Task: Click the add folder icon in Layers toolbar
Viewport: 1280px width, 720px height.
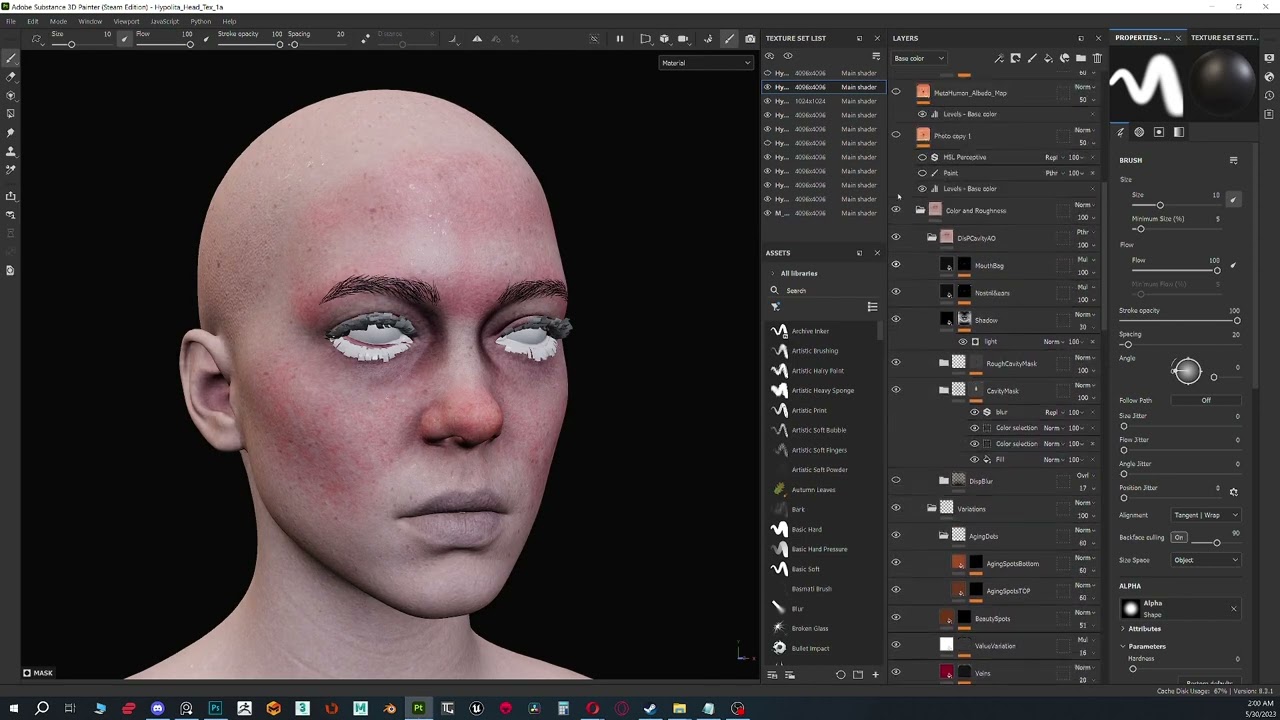Action: coord(1081,58)
